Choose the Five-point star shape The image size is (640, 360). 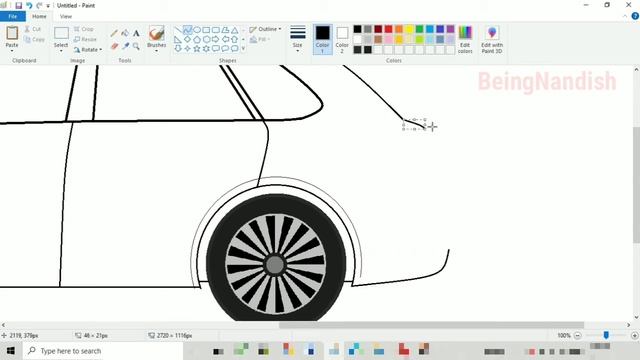(x=197, y=49)
